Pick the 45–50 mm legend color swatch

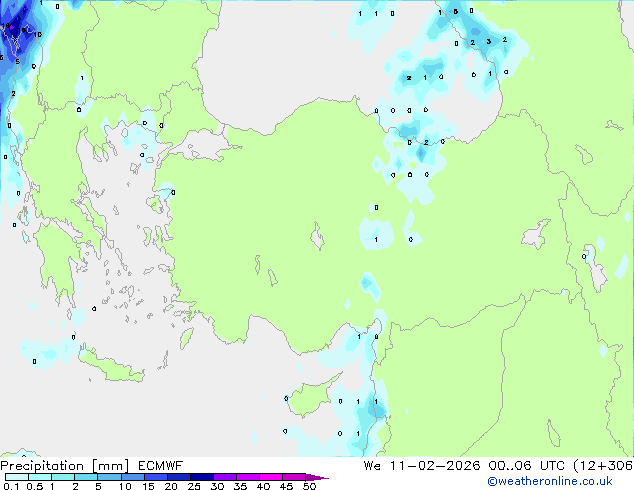pyautogui.click(x=294, y=477)
